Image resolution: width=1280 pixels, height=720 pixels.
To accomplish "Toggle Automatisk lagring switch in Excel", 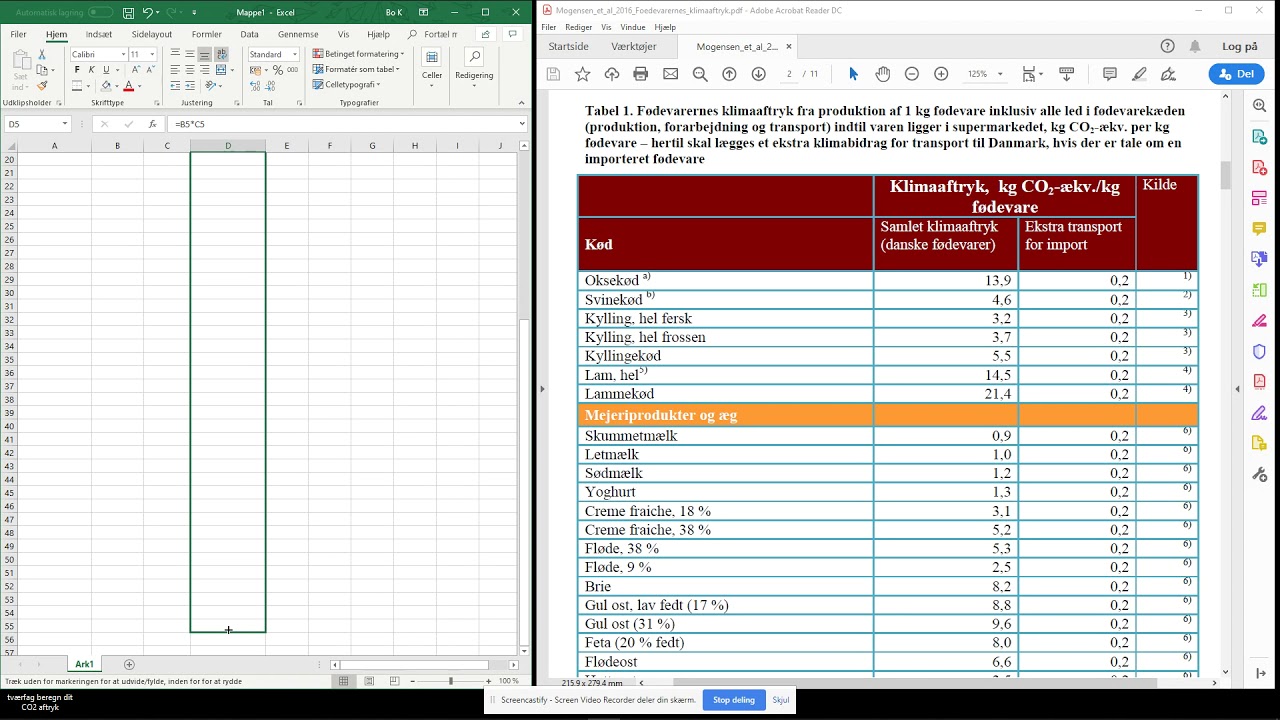I will 100,13.
